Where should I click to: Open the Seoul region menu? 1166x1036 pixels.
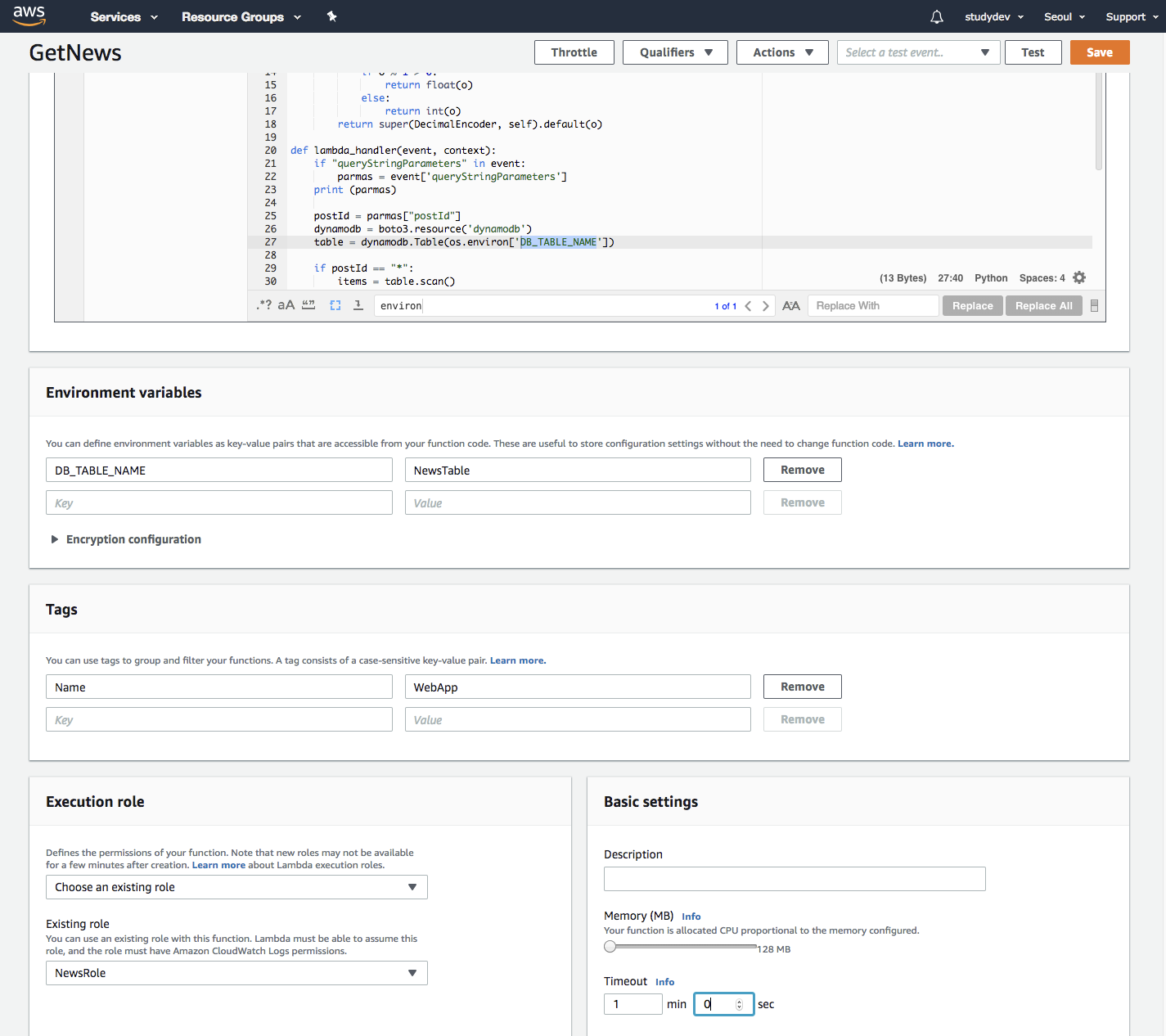(1065, 16)
